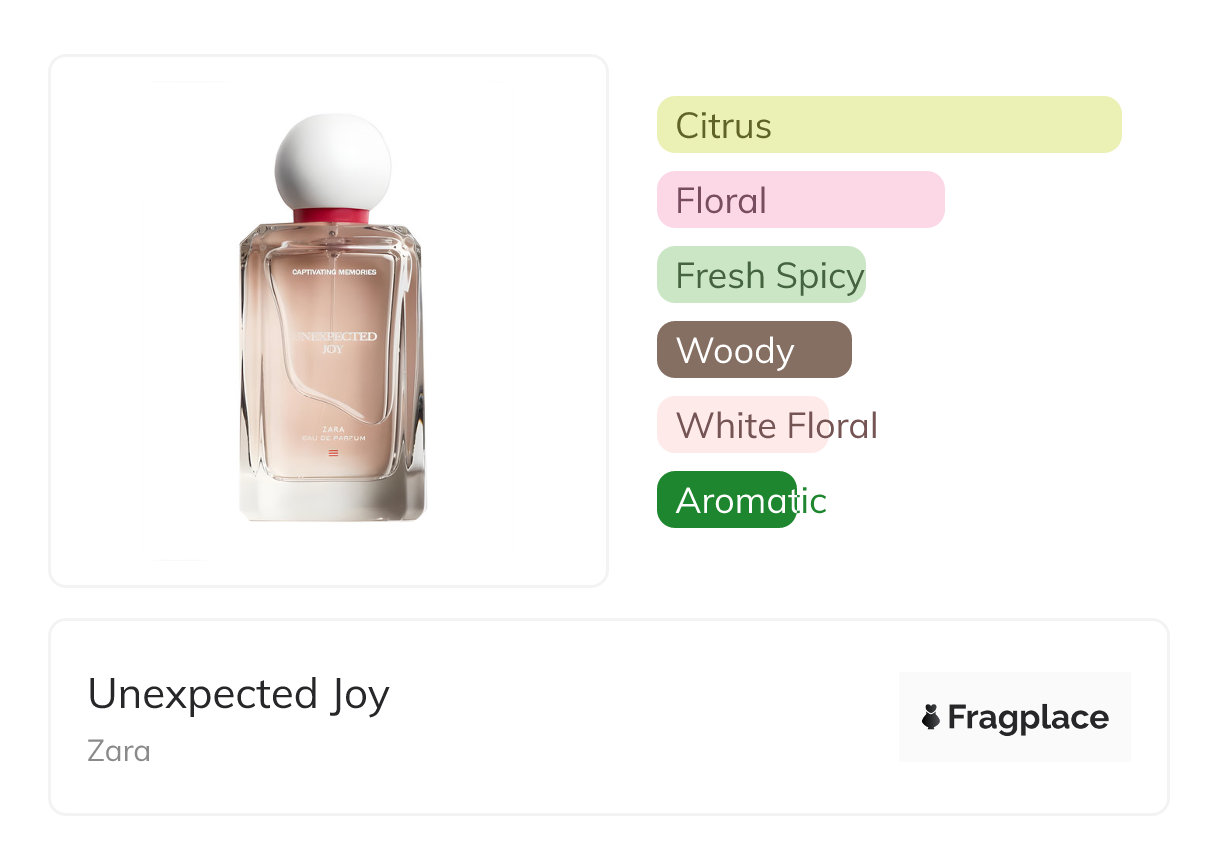Image resolution: width=1218 pixels, height=864 pixels.
Task: Click the white spherical bottle cap
Action: click(333, 160)
